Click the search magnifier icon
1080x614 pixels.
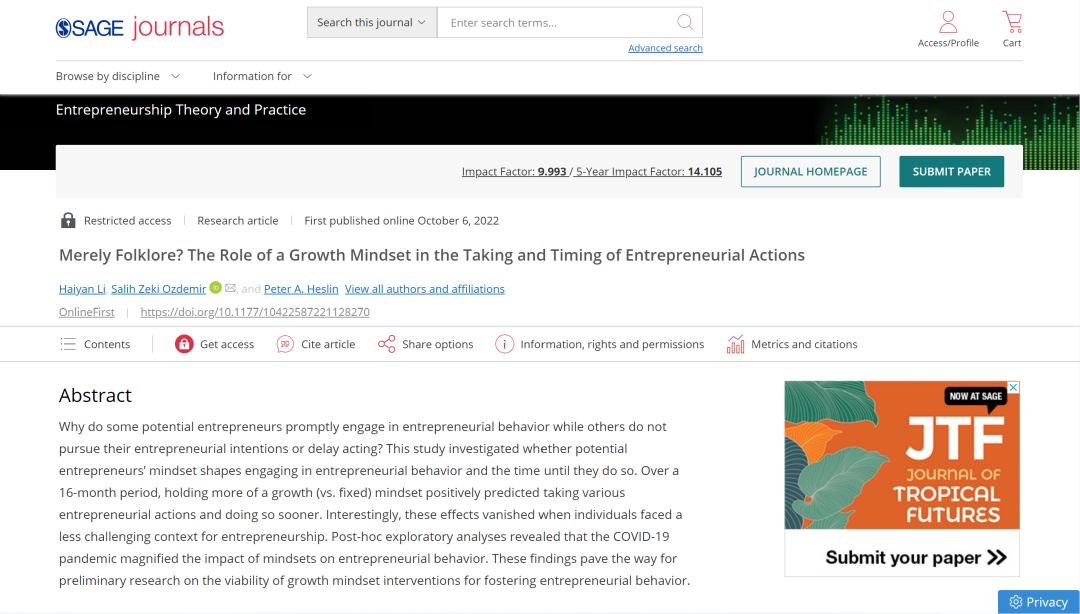[x=685, y=22]
